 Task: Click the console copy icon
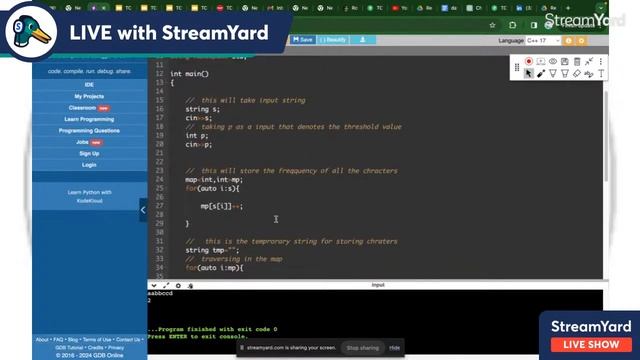pyautogui.click(x=190, y=286)
